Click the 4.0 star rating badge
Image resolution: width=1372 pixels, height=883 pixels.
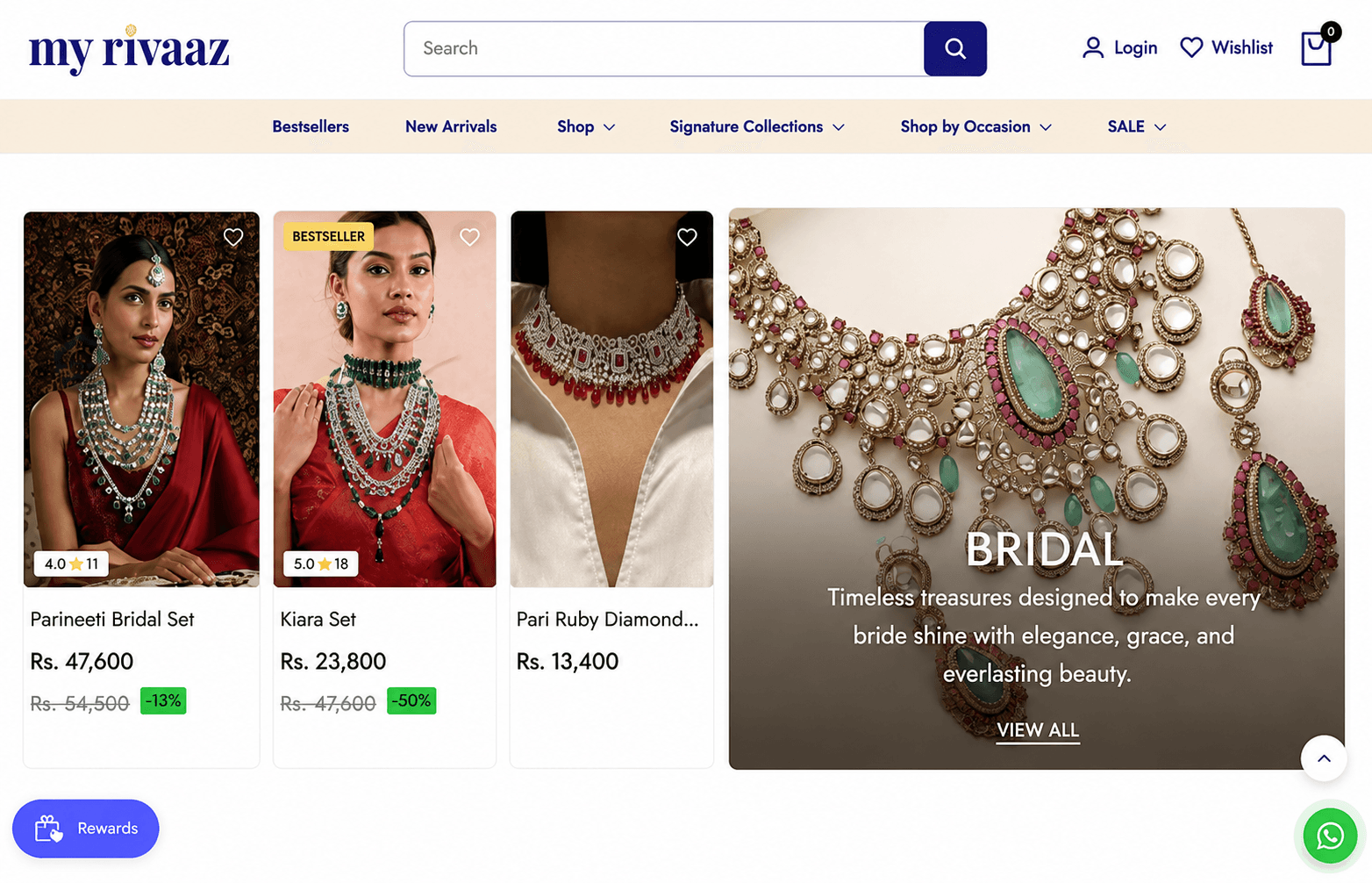(x=71, y=564)
